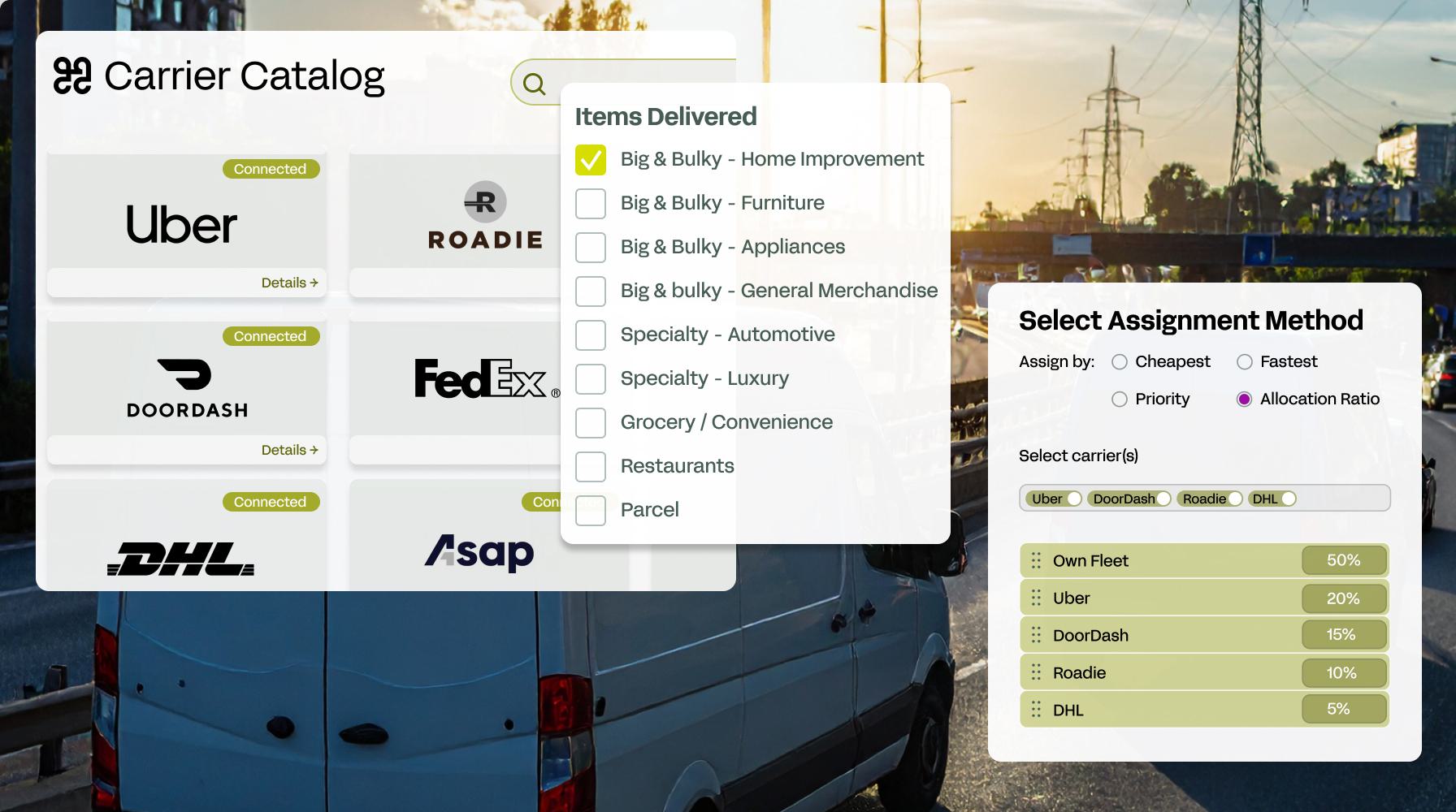Image resolution: width=1456 pixels, height=812 pixels.
Task: Remove the DoorDash carrier chip
Action: pos(1163,499)
